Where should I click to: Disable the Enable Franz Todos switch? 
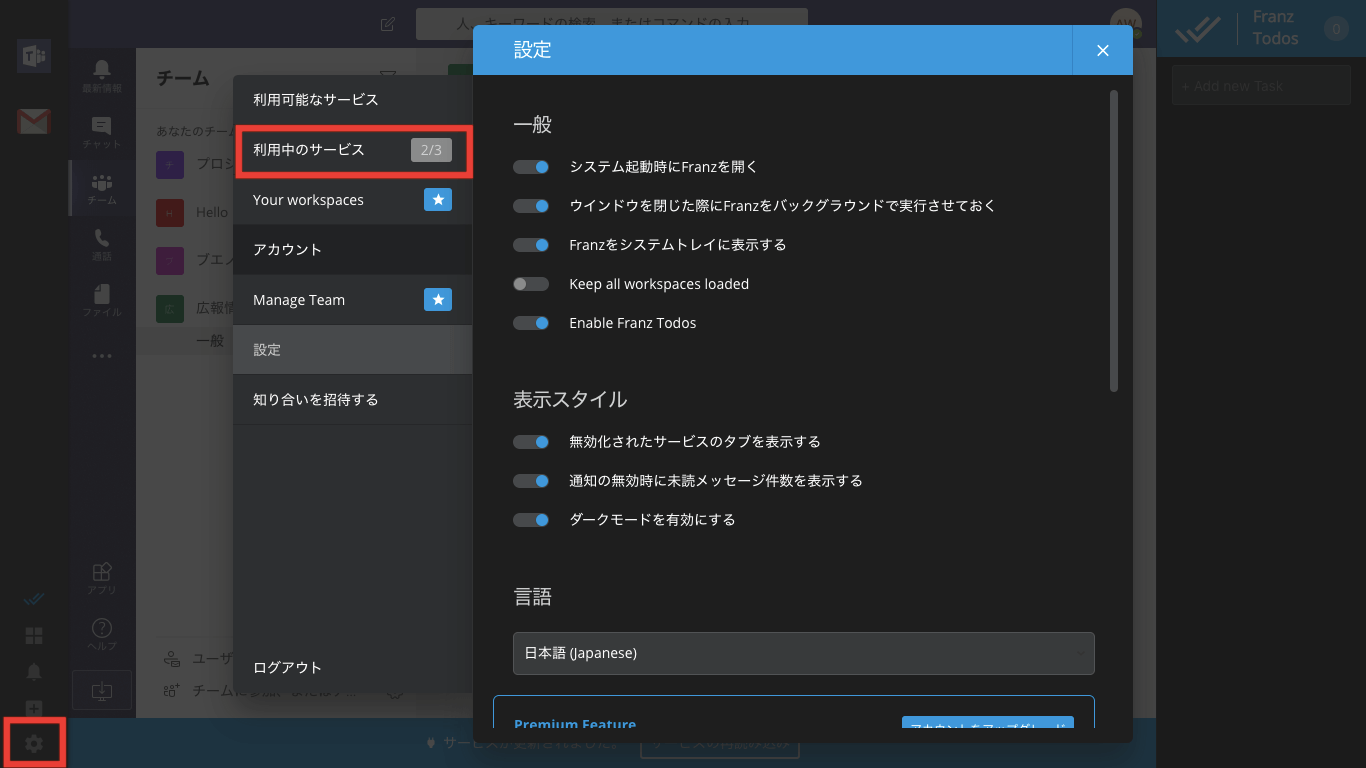pyautogui.click(x=531, y=323)
